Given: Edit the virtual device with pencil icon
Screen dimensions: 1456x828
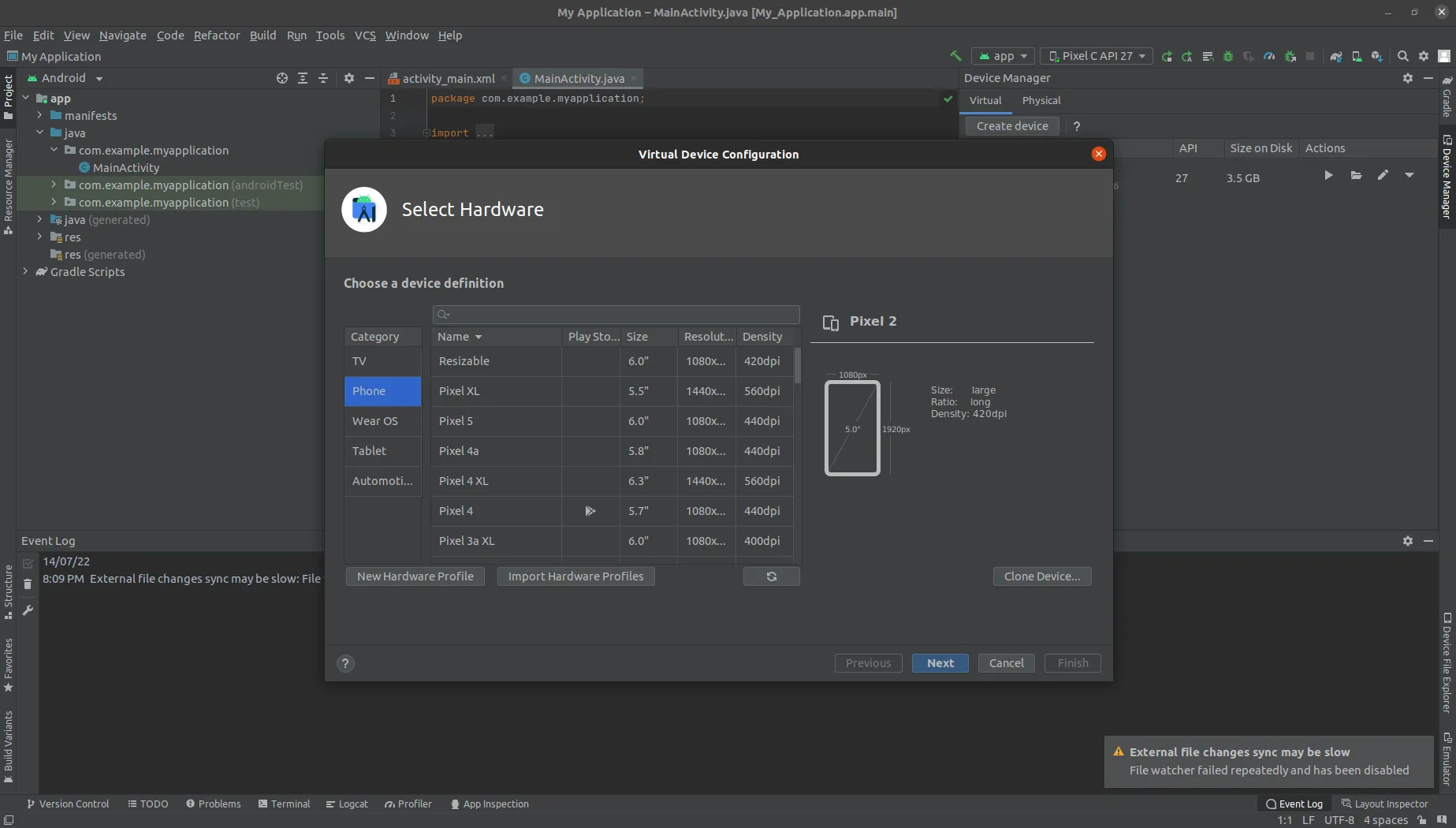Looking at the screenshot, I should tap(1383, 176).
